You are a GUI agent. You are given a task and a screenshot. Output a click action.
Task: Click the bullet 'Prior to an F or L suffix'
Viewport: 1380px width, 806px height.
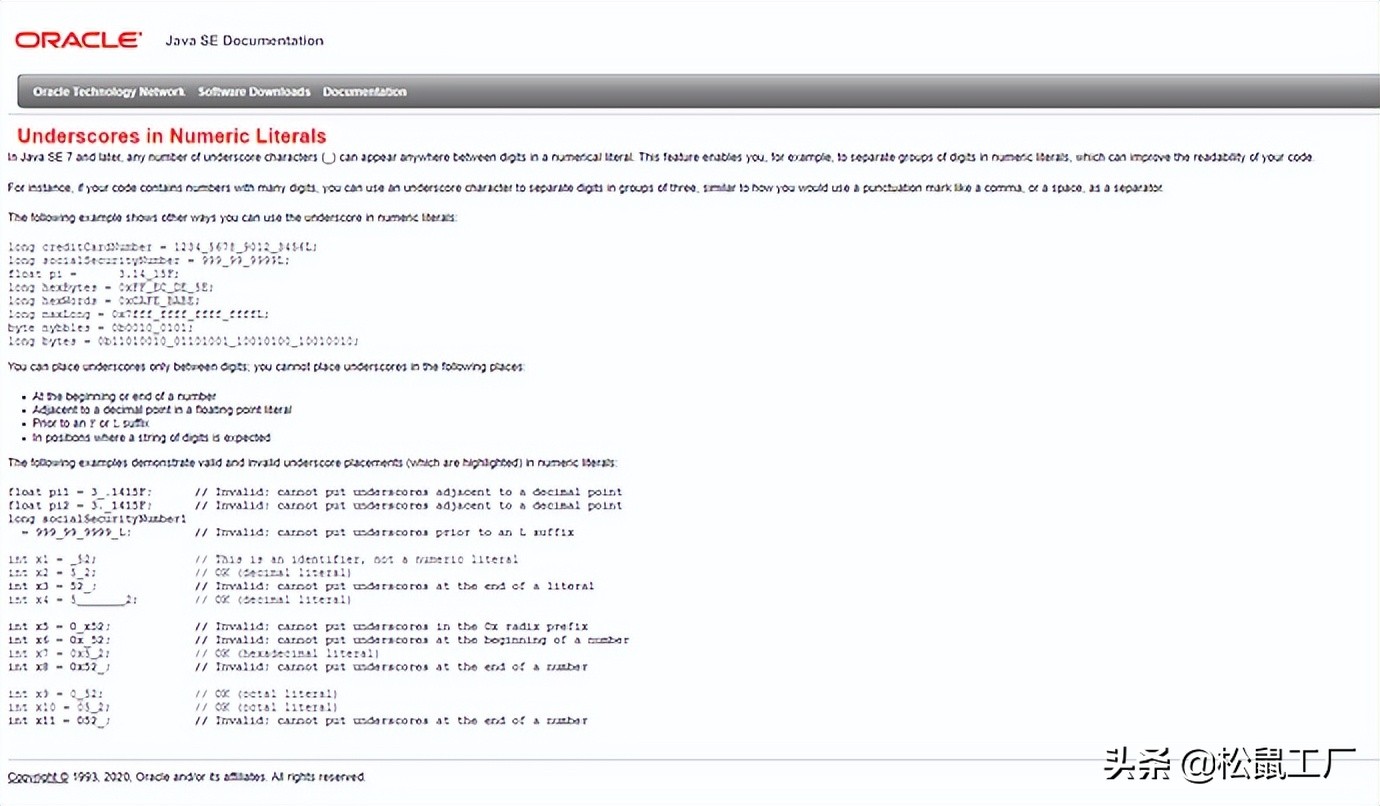coord(90,423)
